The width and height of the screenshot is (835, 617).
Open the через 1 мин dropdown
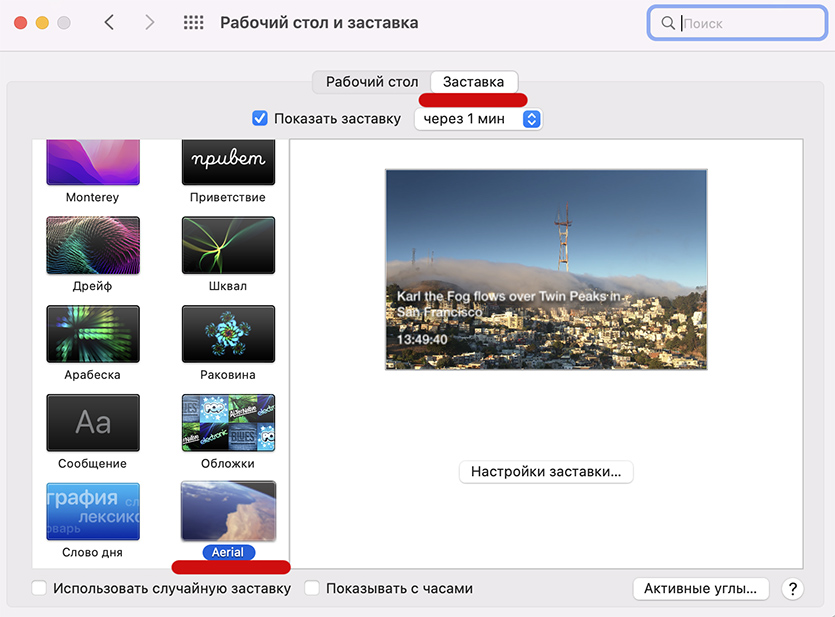[477, 119]
